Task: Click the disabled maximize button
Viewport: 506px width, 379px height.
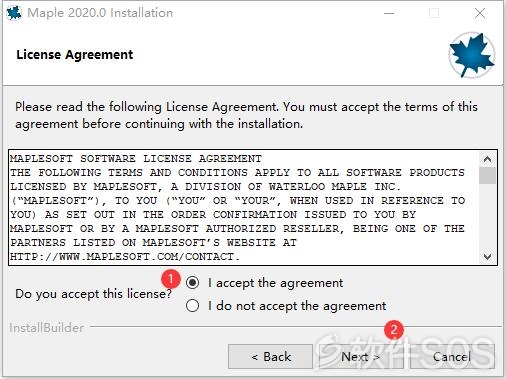Action: [x=434, y=13]
